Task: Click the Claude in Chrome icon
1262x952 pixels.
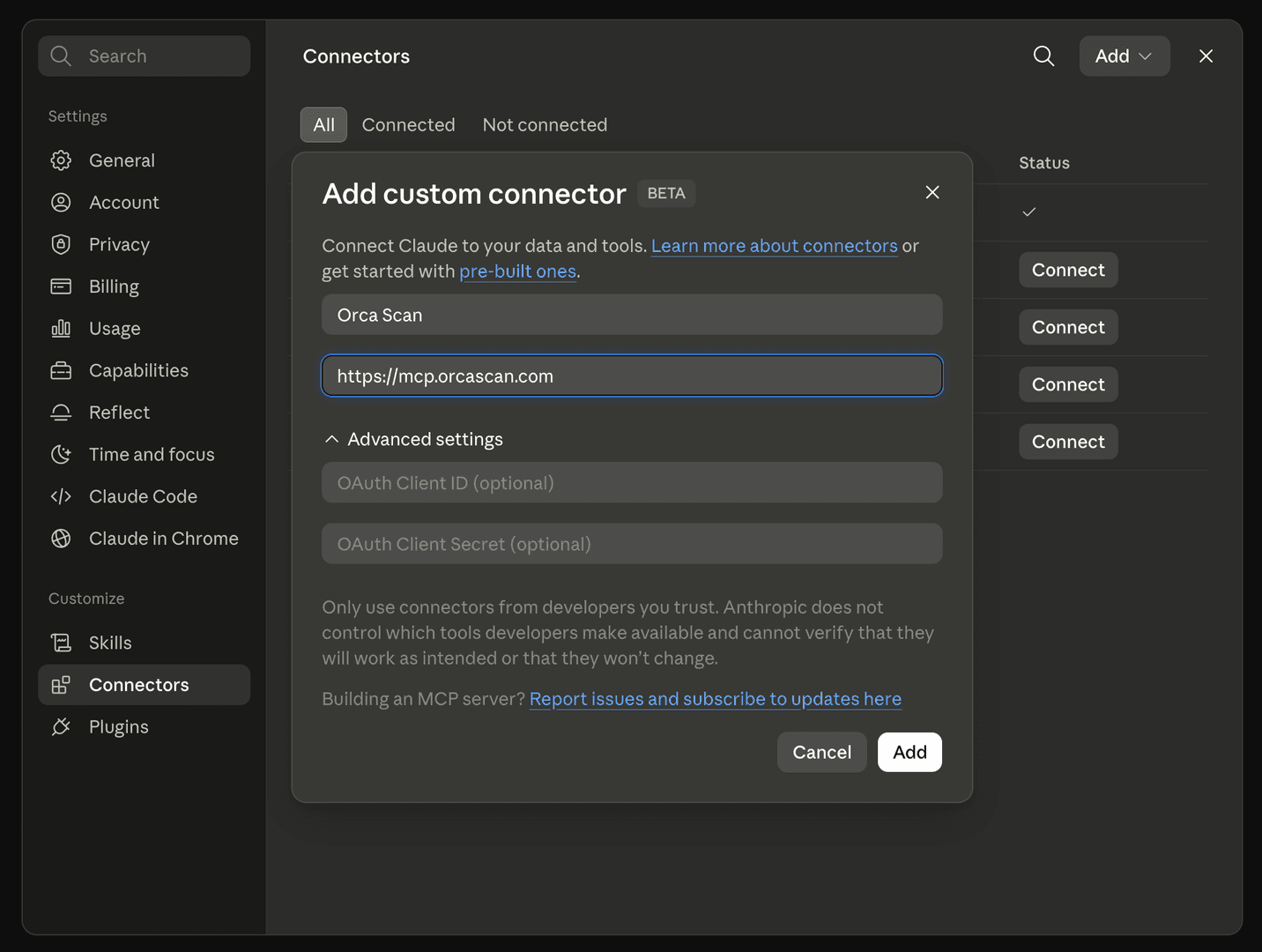Action: pos(61,539)
